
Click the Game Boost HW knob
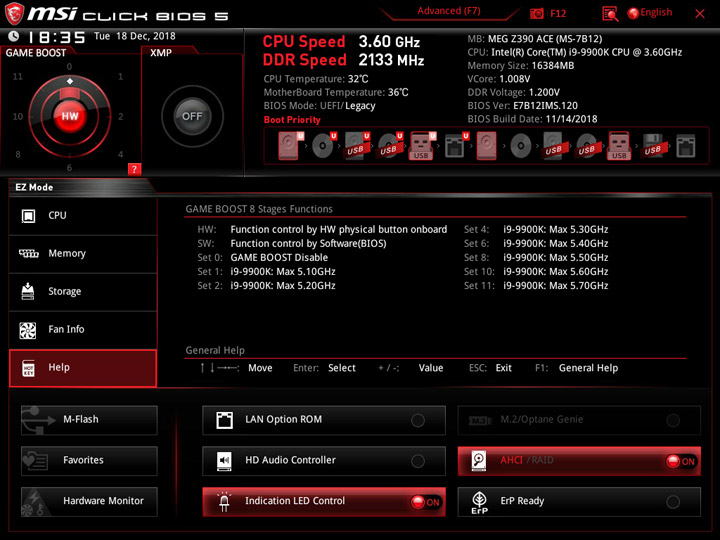pos(70,116)
